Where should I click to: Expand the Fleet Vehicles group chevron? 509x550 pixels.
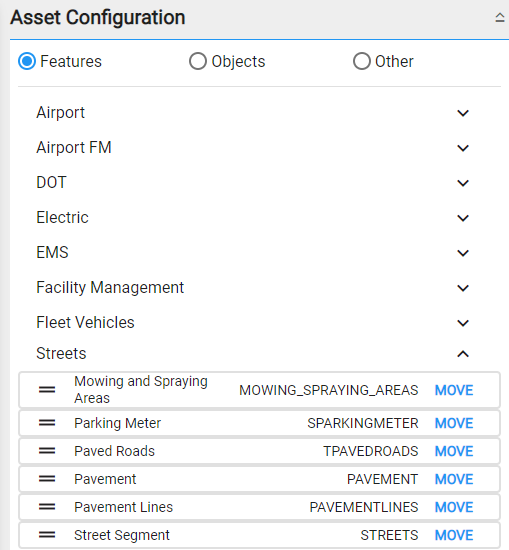point(463,323)
